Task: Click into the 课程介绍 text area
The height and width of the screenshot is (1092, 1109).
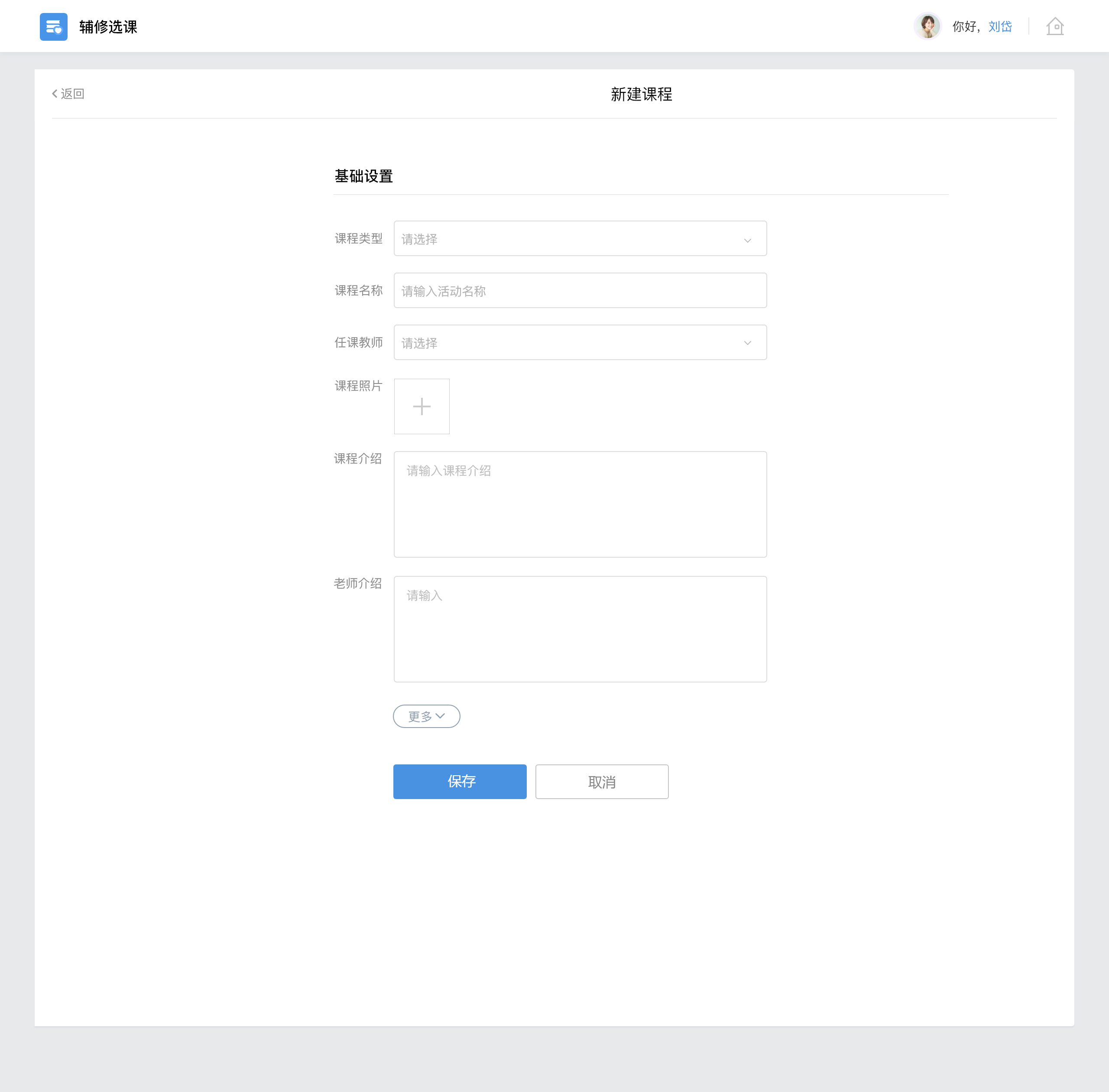Action: tap(580, 505)
